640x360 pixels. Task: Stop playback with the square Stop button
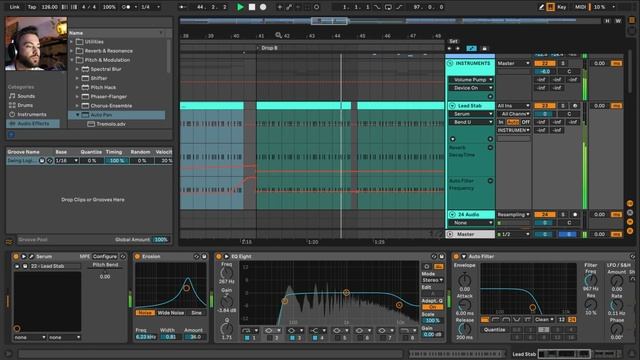click(x=252, y=7)
